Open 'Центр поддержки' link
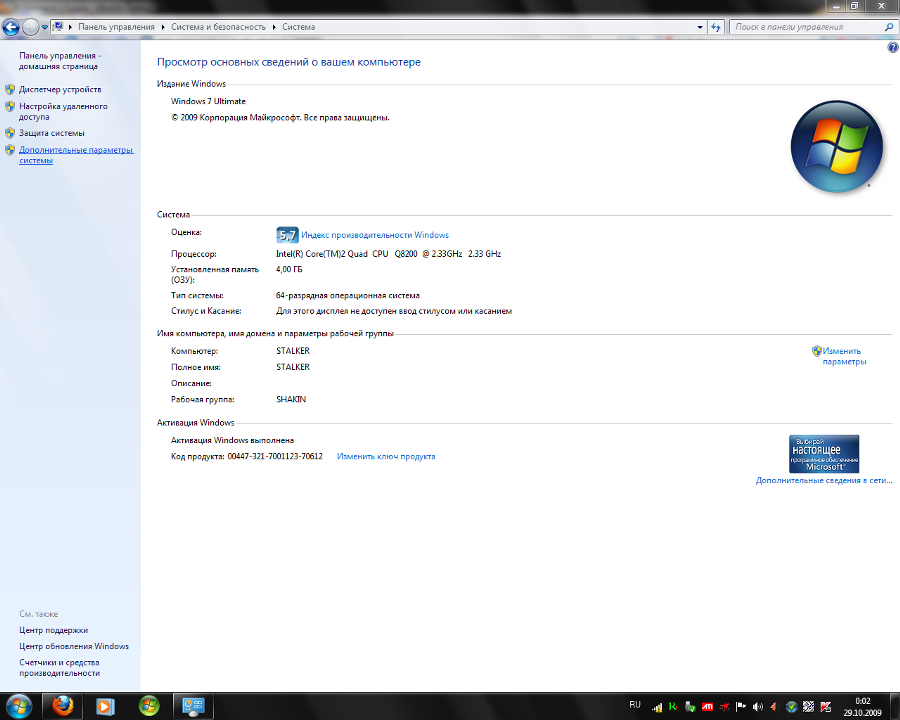 (x=53, y=630)
